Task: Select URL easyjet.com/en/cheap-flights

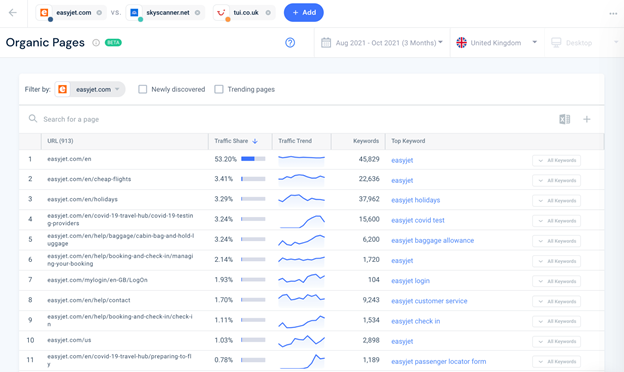Action: (x=89, y=179)
